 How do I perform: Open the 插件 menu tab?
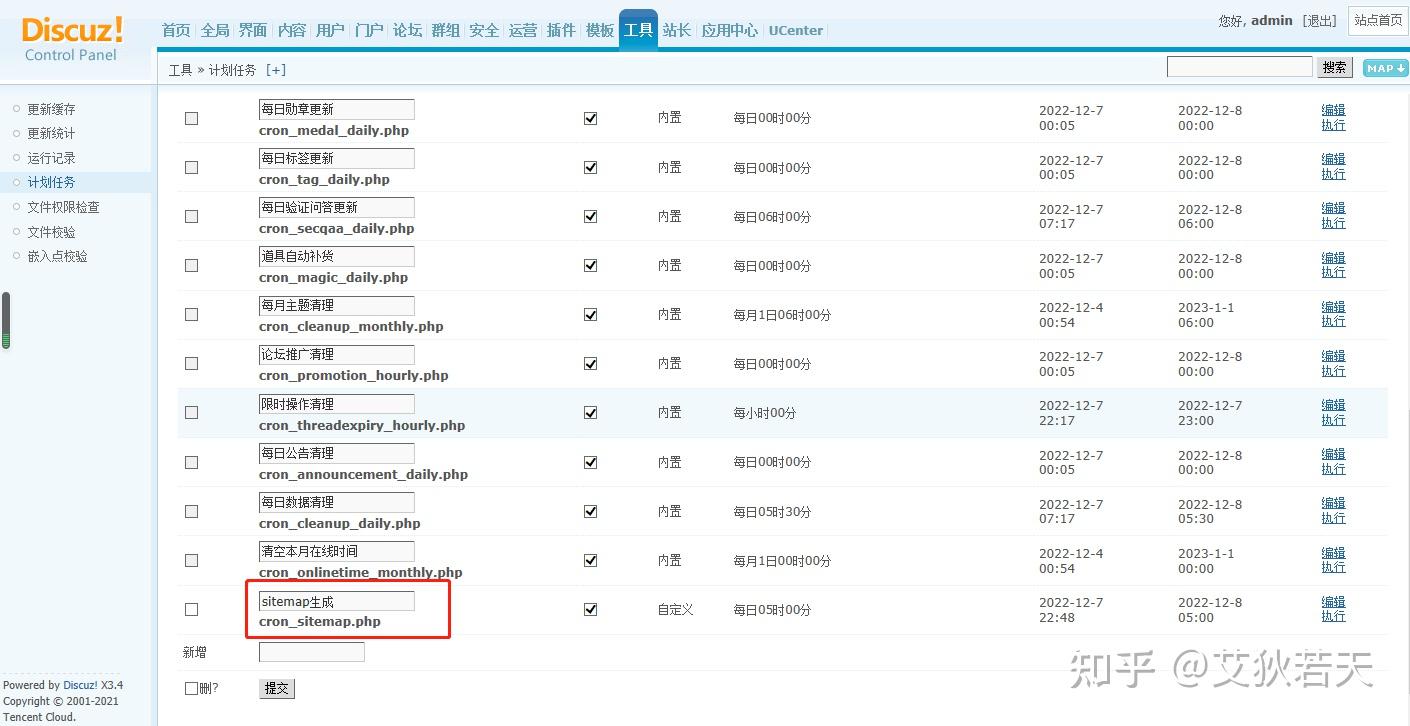[x=561, y=30]
